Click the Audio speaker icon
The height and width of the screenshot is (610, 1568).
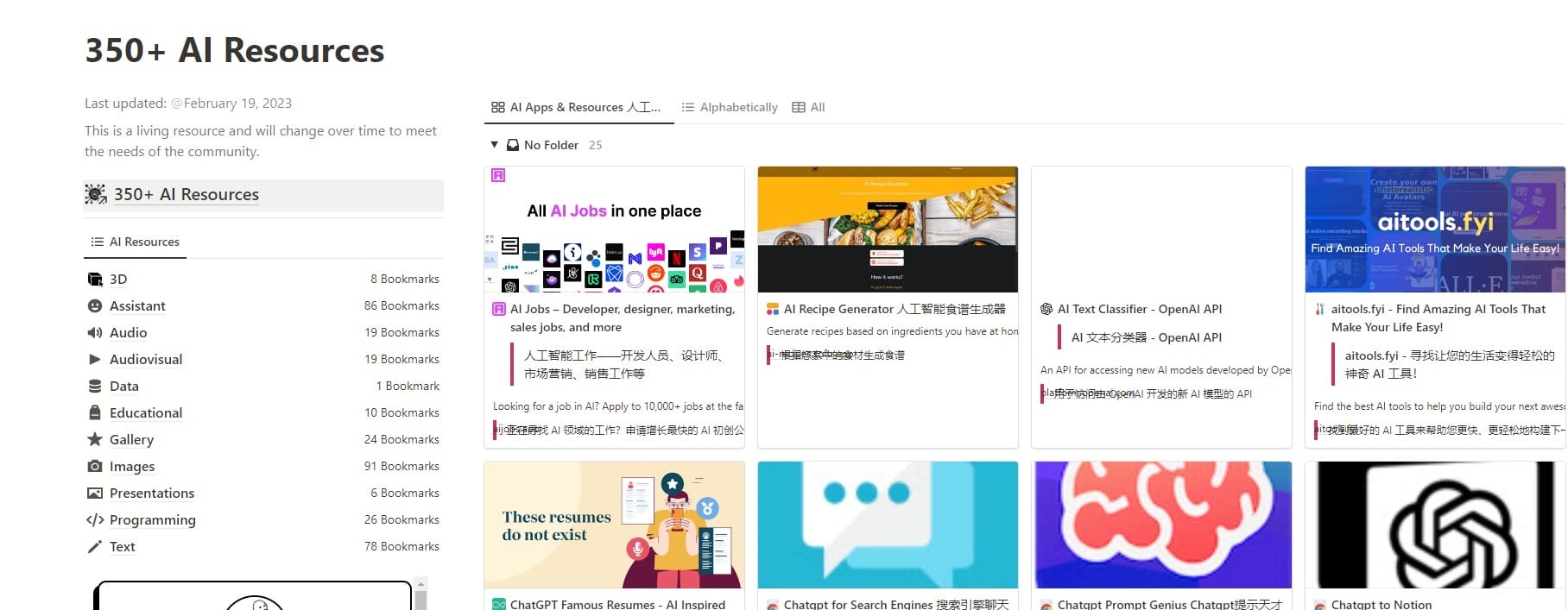coord(95,332)
